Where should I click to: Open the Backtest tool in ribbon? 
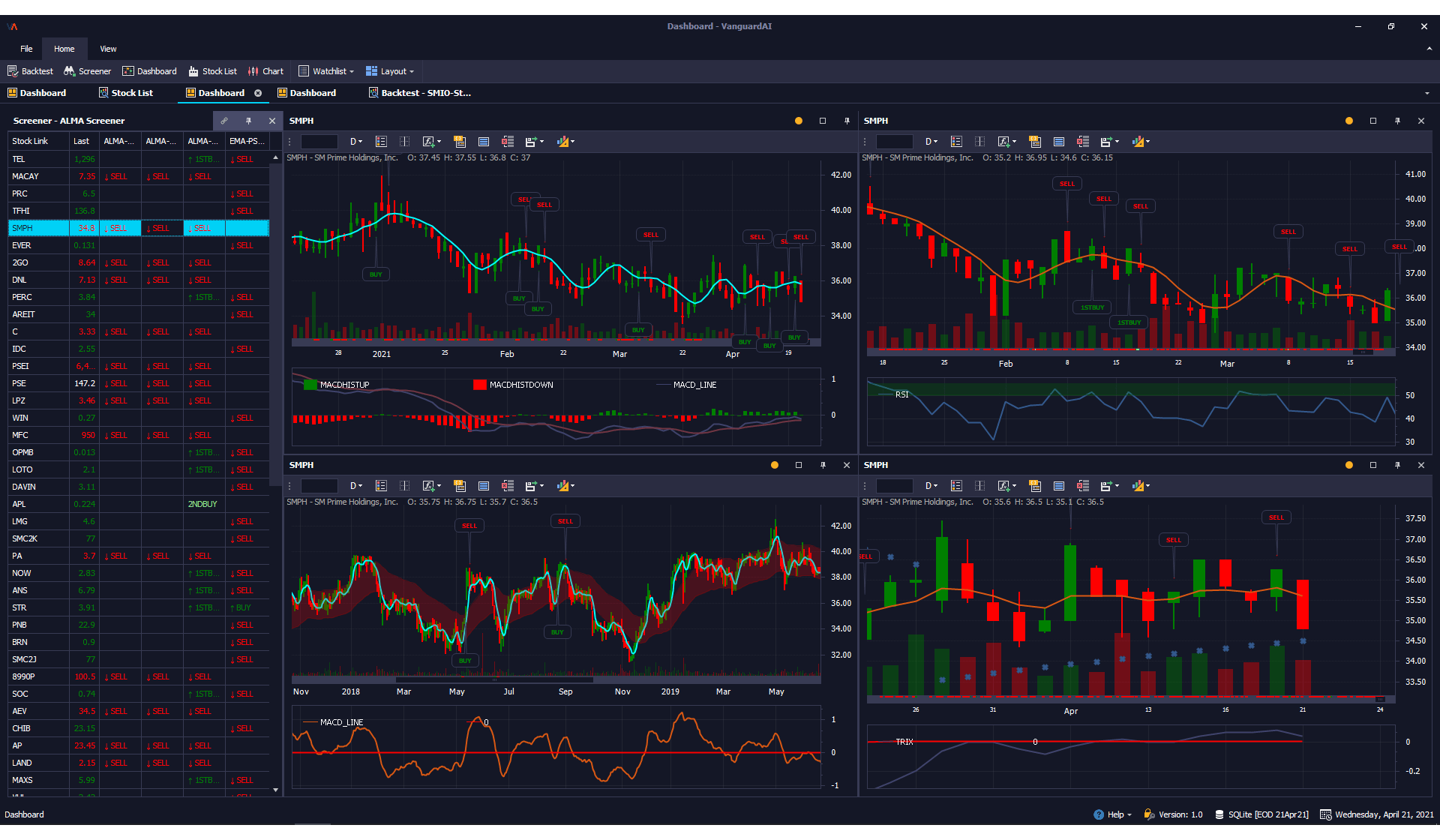30,71
